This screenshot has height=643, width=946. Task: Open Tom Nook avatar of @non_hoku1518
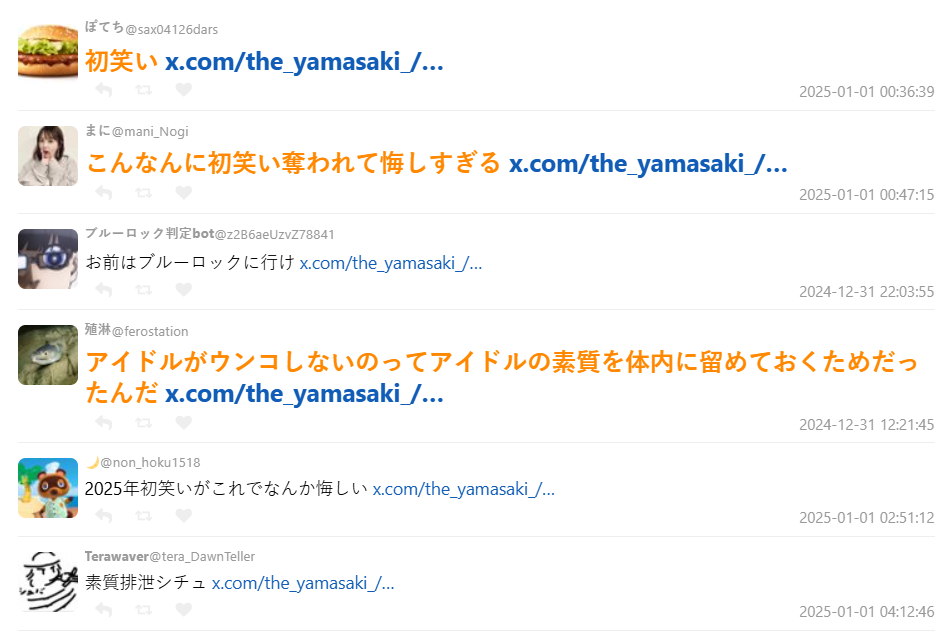pyautogui.click(x=48, y=488)
